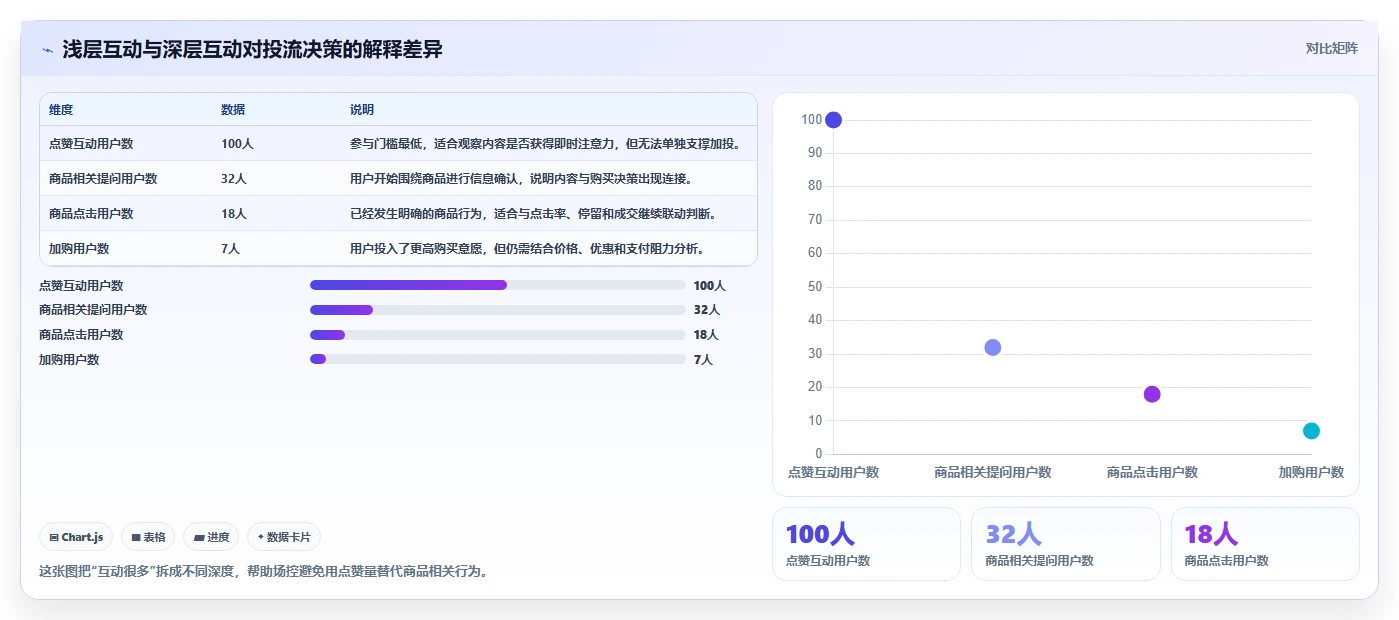Click the 100 data point on the chart
Screen dimensions: 1399x620
click(x=833, y=120)
